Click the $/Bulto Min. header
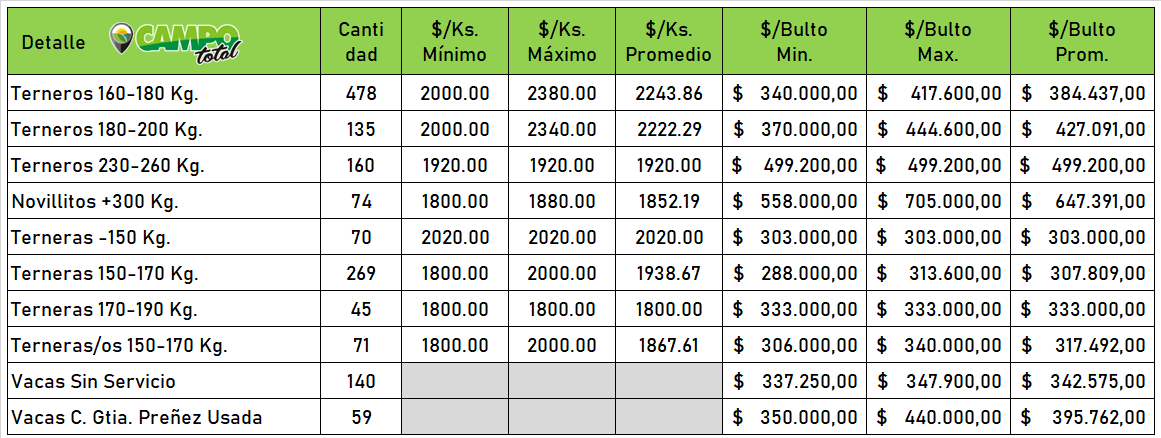Image resolution: width=1161 pixels, height=438 pixels. point(795,42)
